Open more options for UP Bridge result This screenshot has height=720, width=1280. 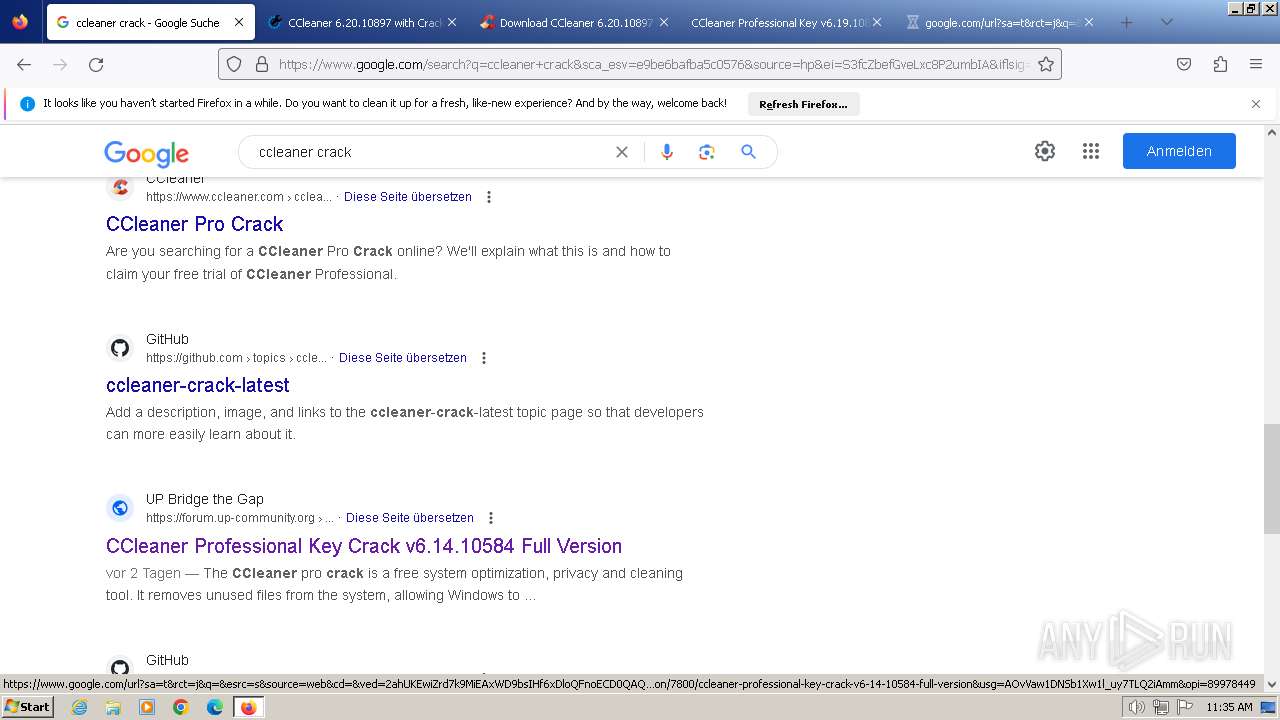491,518
